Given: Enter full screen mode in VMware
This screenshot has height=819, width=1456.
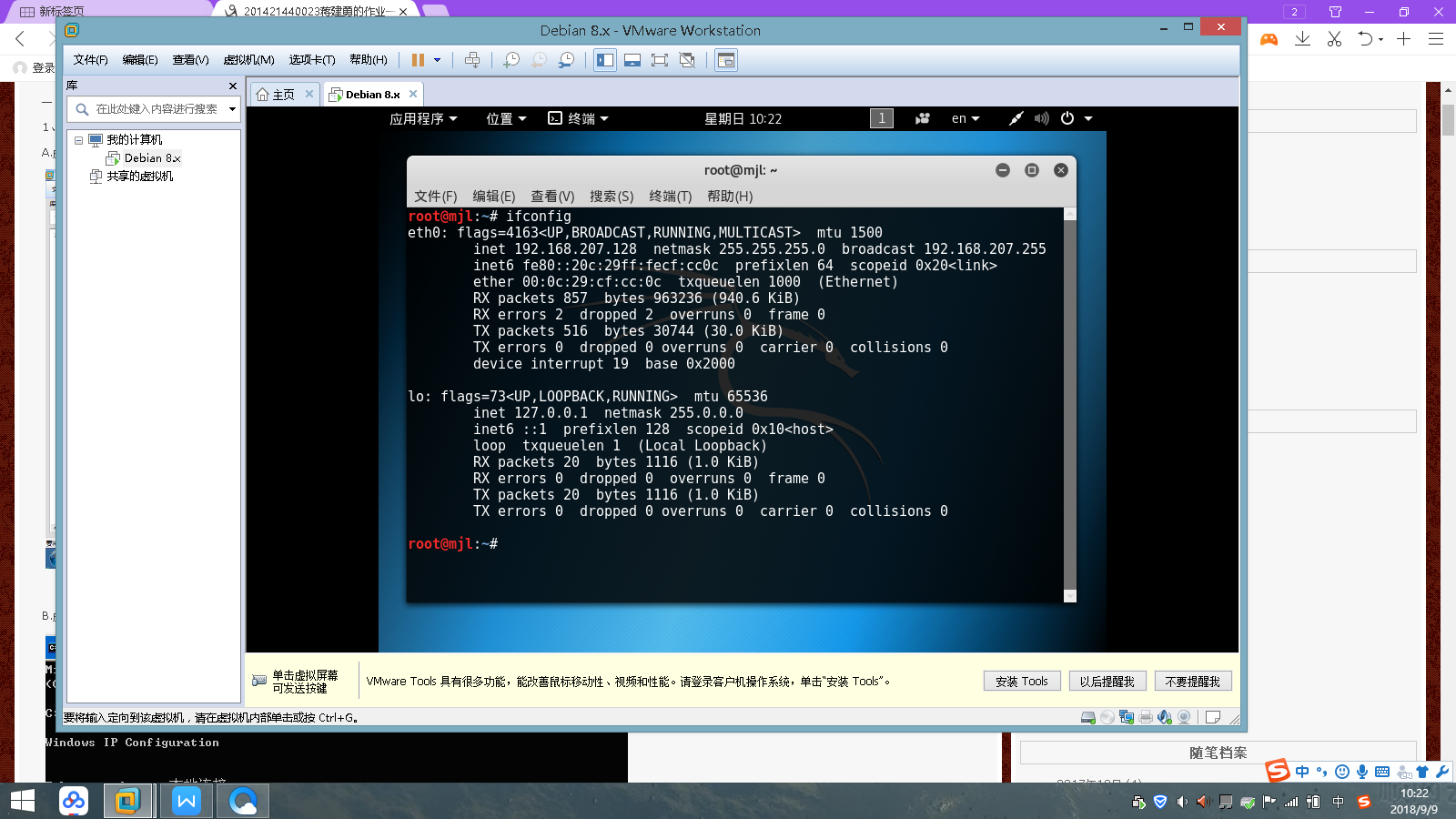Looking at the screenshot, I should (660, 60).
